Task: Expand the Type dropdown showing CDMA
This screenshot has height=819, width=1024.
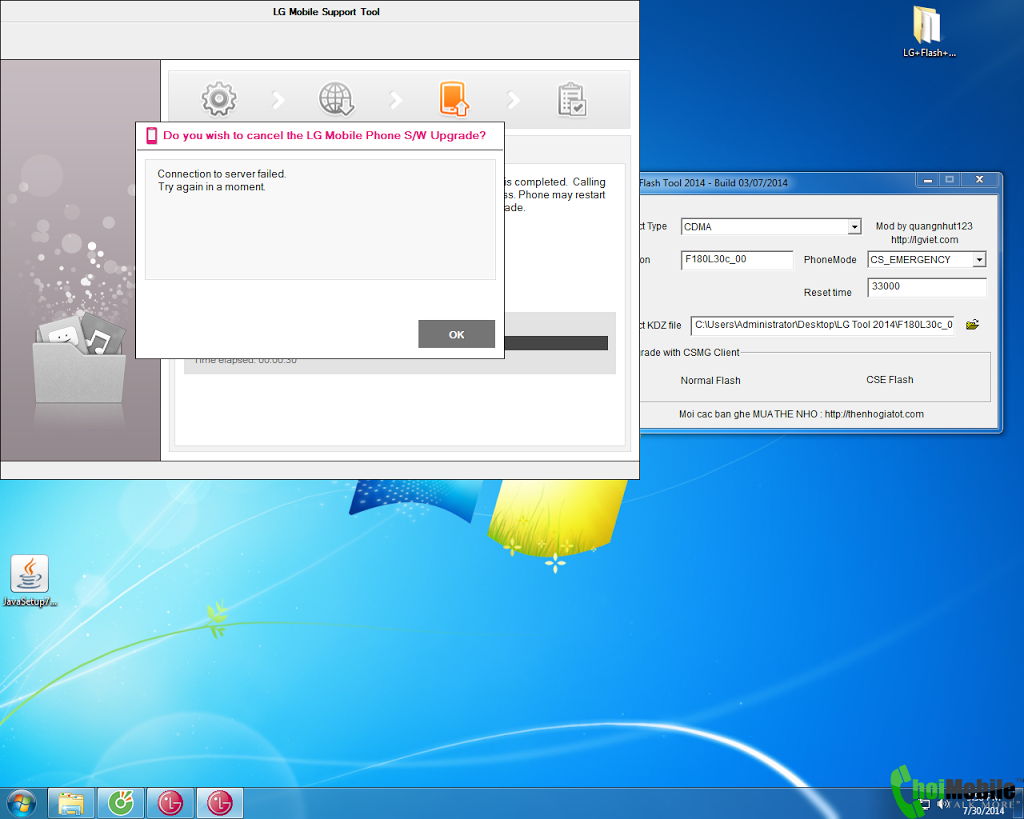Action: coord(854,227)
